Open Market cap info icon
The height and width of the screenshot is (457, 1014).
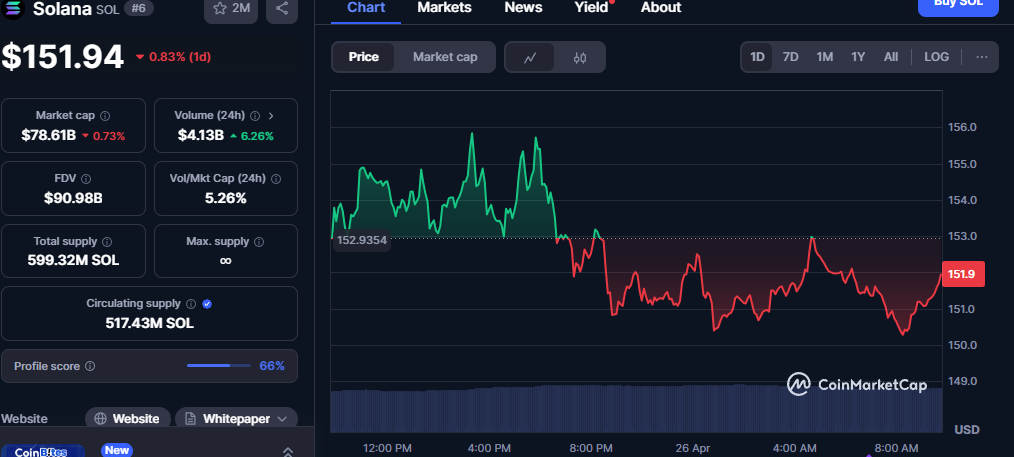tap(105, 116)
